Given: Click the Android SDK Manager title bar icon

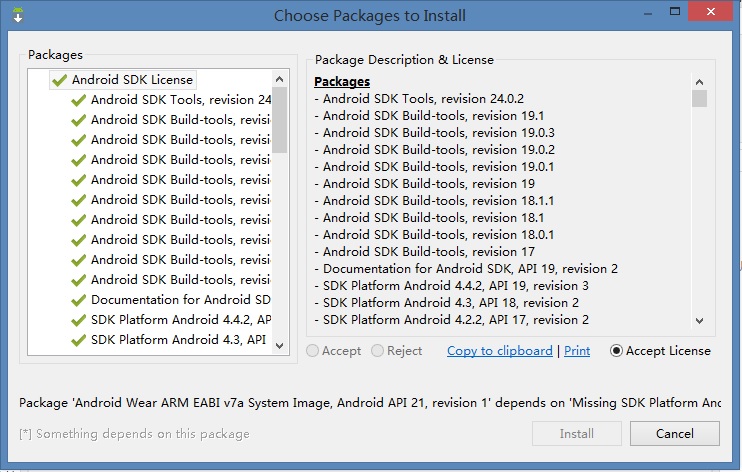Looking at the screenshot, I should (x=18, y=15).
